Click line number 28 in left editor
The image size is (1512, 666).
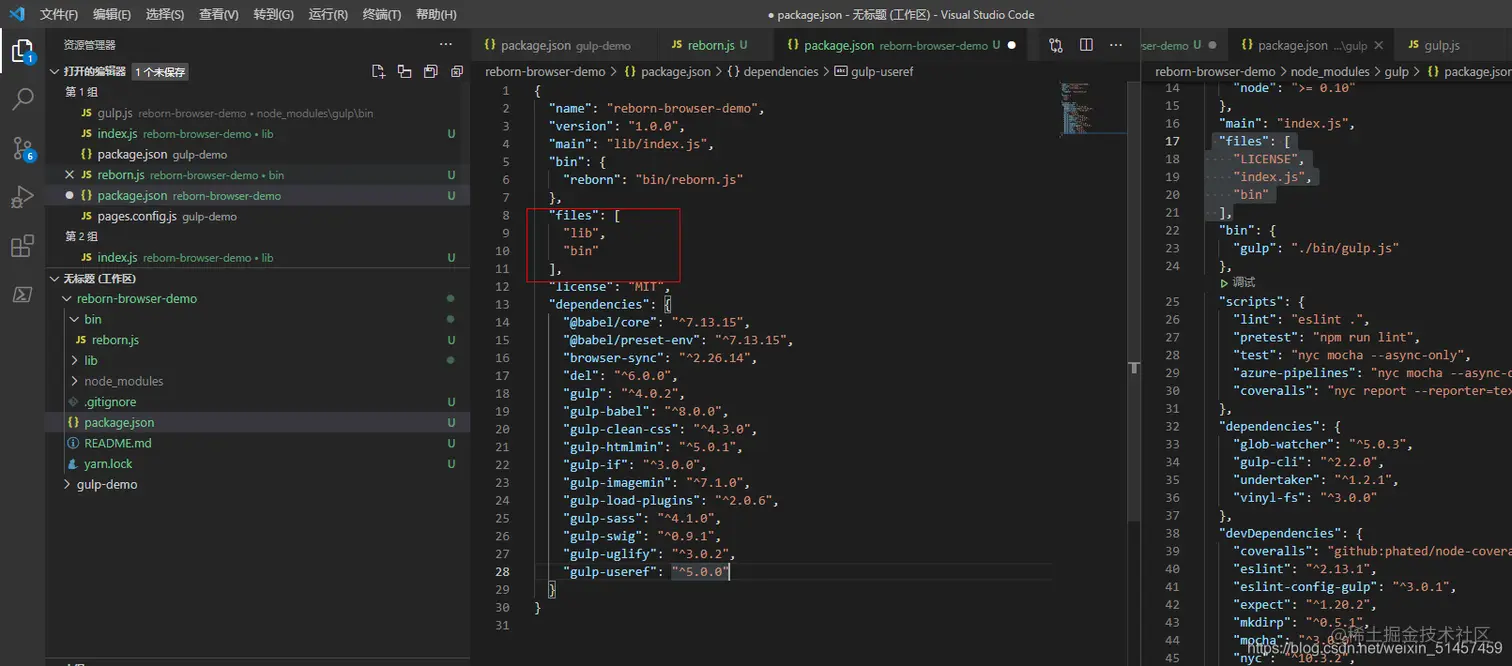502,572
